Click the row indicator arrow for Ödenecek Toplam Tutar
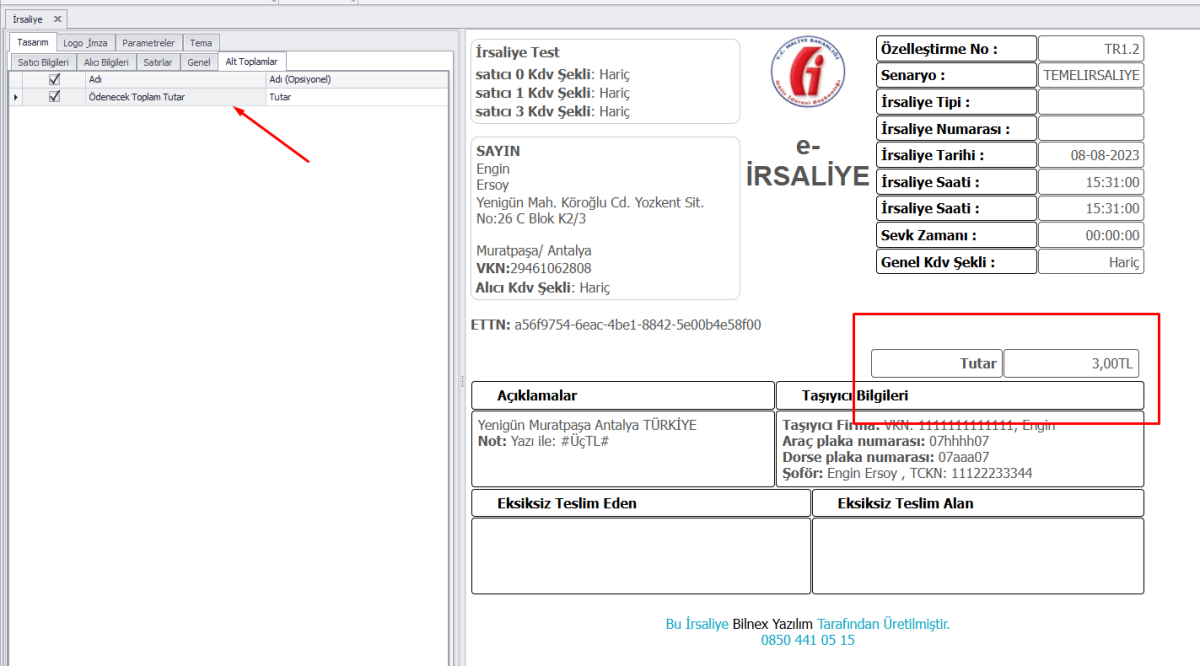 tap(15, 97)
